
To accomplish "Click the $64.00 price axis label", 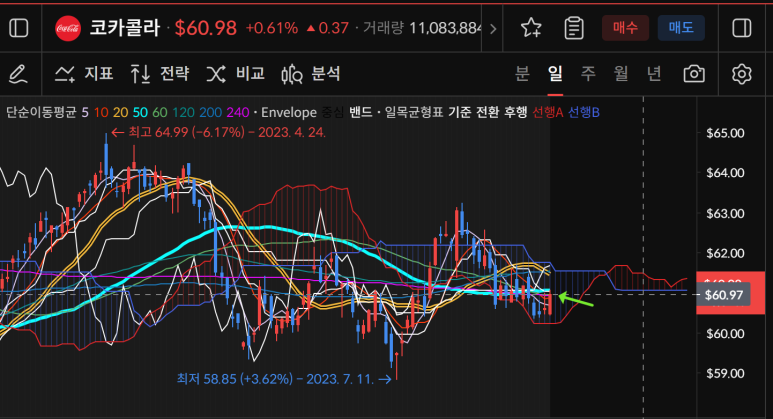I will tap(725, 173).
